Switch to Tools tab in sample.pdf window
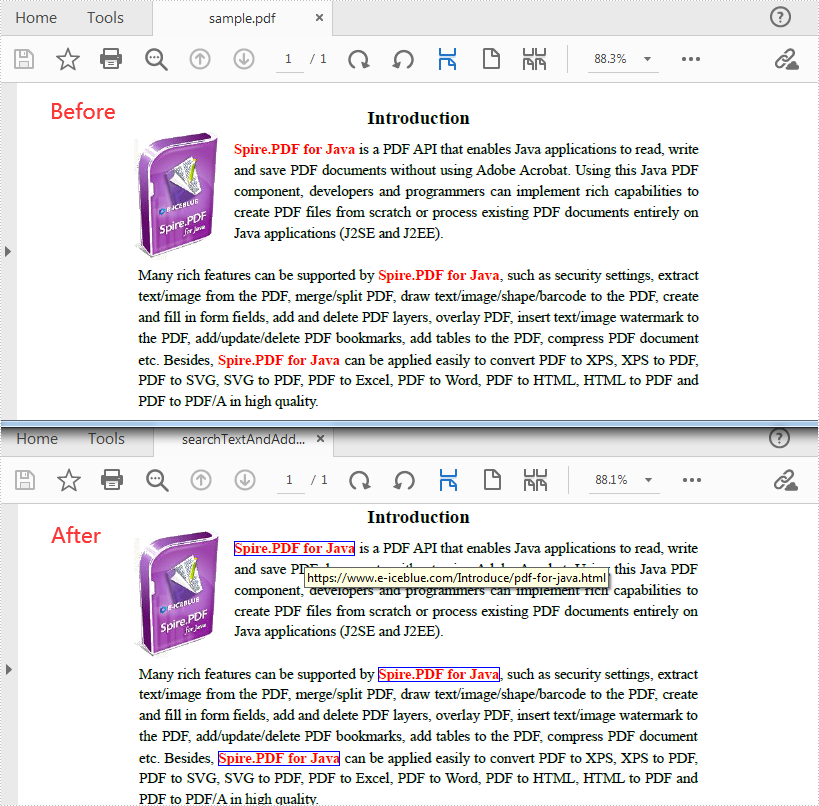Image resolution: width=819 pixels, height=806 pixels. click(x=106, y=18)
